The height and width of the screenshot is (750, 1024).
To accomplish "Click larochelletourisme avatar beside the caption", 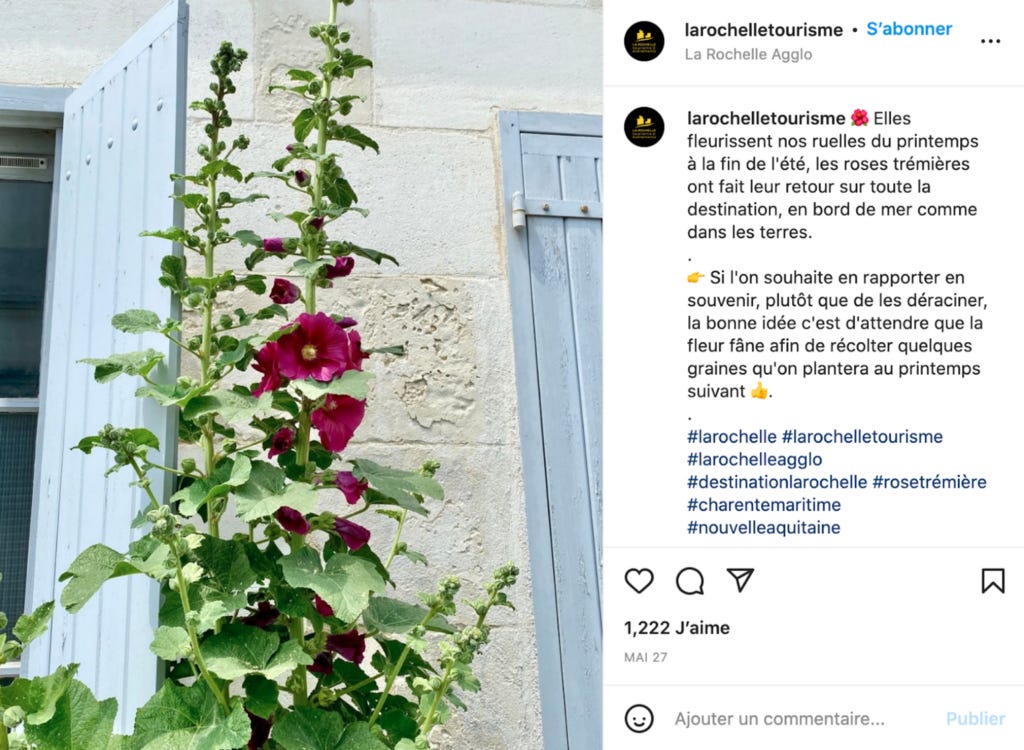I will [x=644, y=127].
